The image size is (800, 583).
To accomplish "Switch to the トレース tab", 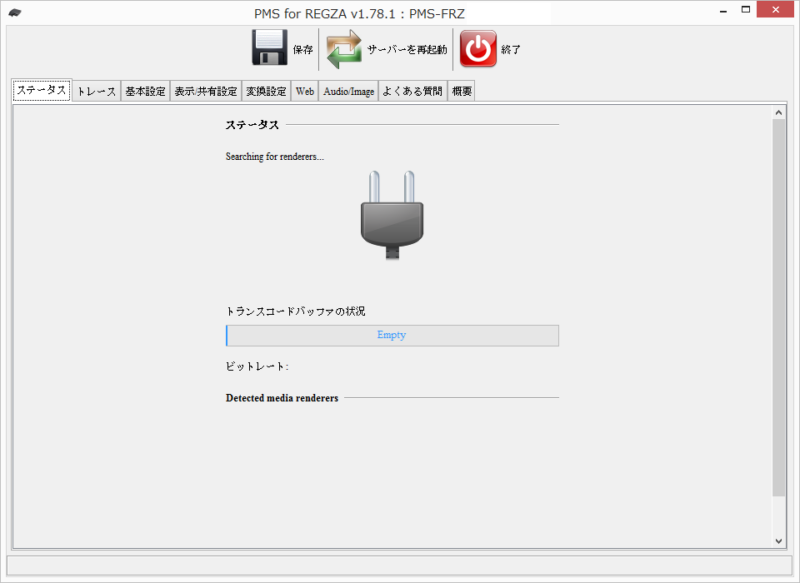I will (96, 91).
